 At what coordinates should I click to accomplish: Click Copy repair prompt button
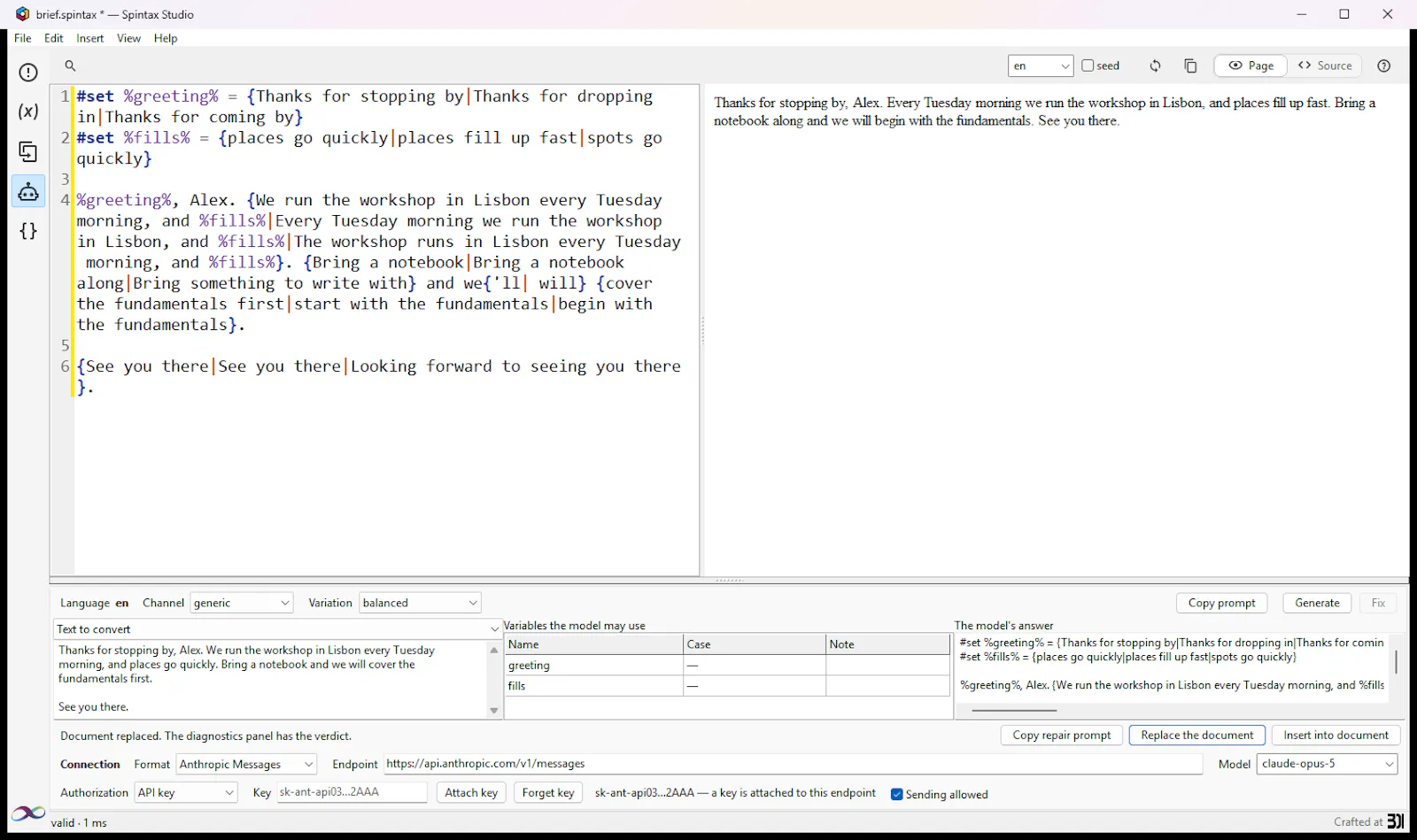(1061, 735)
